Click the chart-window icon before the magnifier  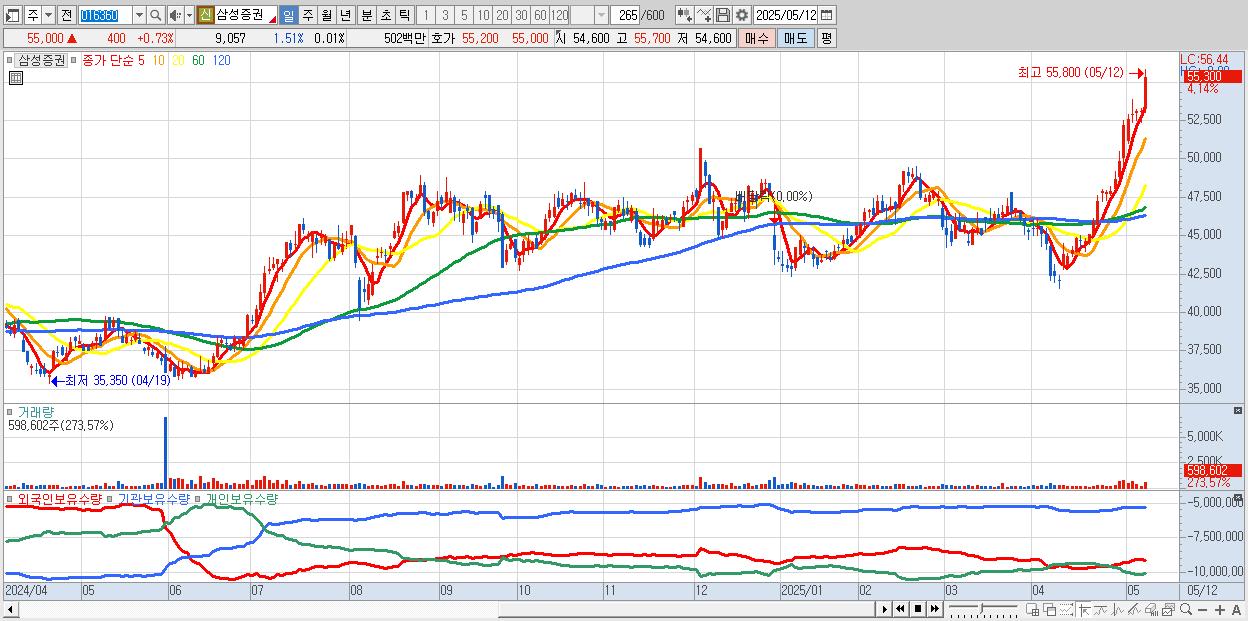[1168, 610]
